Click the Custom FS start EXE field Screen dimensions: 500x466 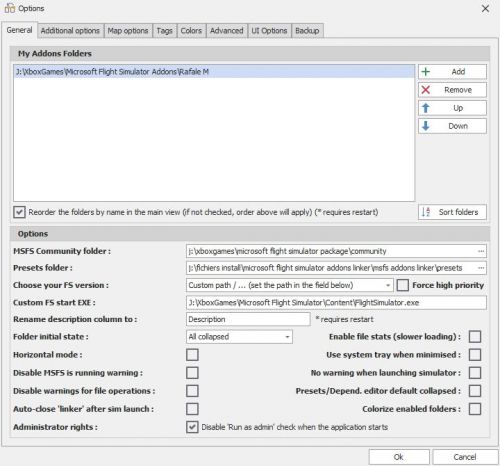point(336,303)
